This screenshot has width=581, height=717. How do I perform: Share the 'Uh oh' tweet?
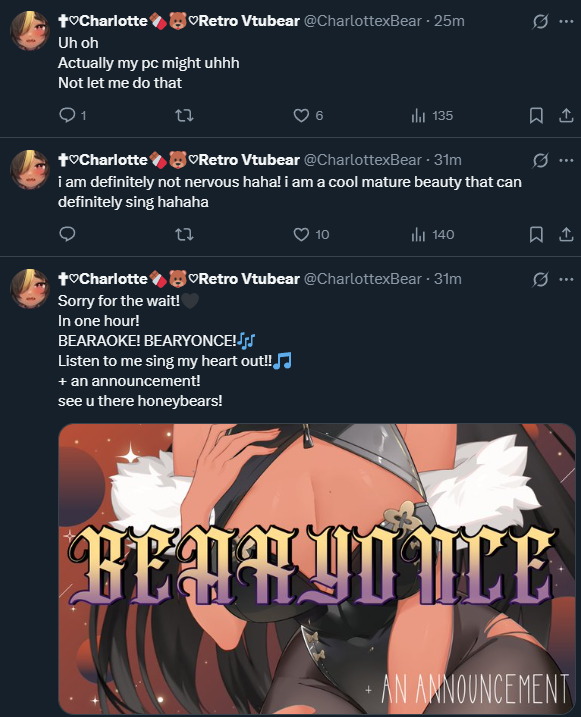pyautogui.click(x=566, y=115)
